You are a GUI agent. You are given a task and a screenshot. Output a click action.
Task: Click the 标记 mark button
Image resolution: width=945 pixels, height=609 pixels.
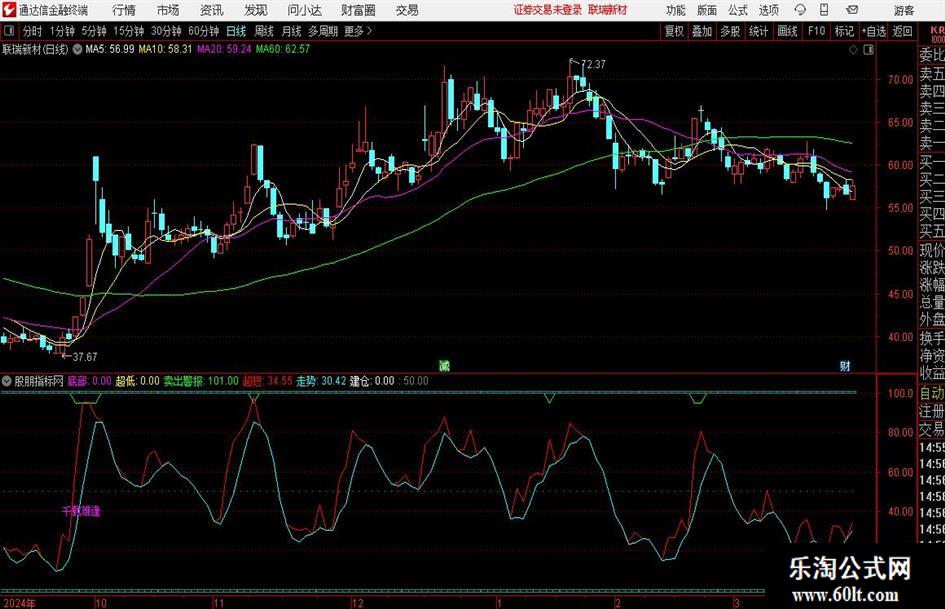click(844, 31)
